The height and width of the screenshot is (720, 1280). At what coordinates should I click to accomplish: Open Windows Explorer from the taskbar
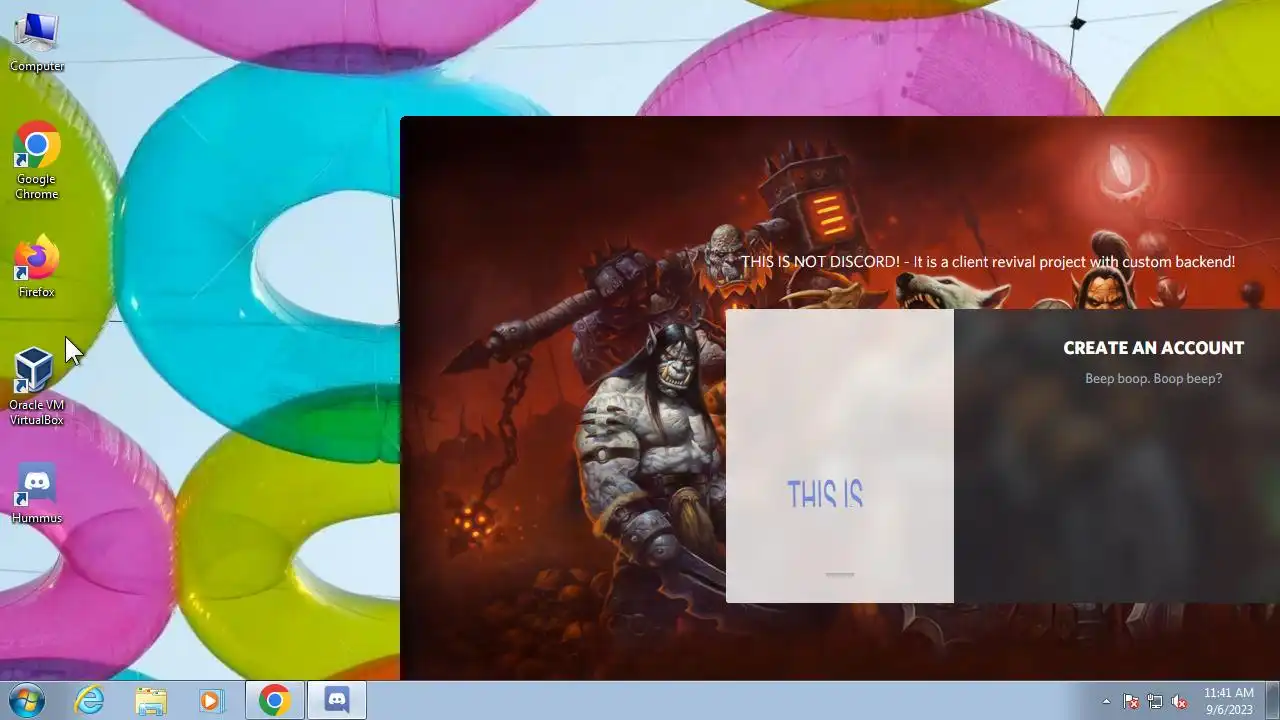tap(151, 701)
